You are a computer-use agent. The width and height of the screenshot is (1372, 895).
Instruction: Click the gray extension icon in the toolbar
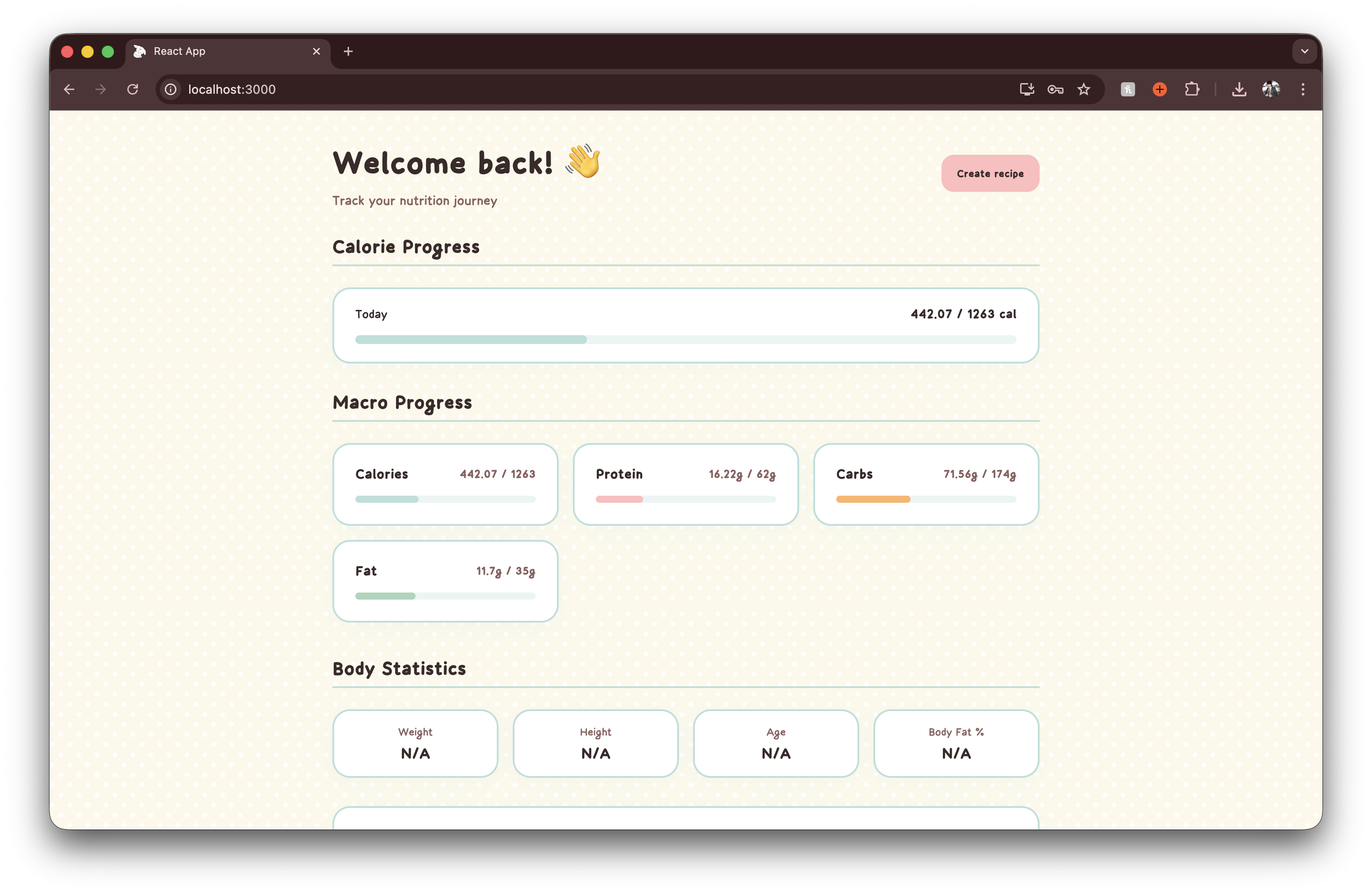point(1128,89)
